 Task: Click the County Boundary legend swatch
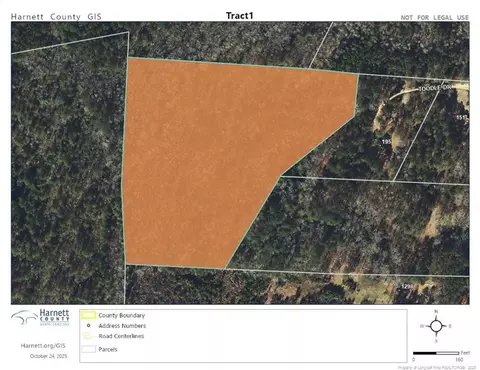click(89, 315)
